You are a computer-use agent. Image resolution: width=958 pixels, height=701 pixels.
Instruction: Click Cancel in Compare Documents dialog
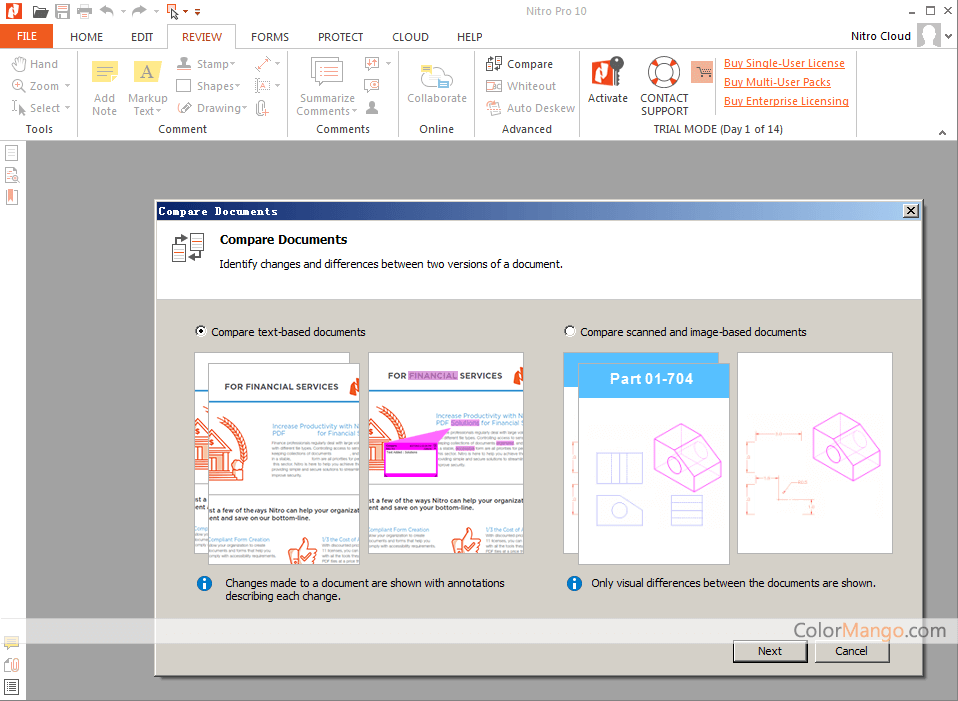point(851,651)
